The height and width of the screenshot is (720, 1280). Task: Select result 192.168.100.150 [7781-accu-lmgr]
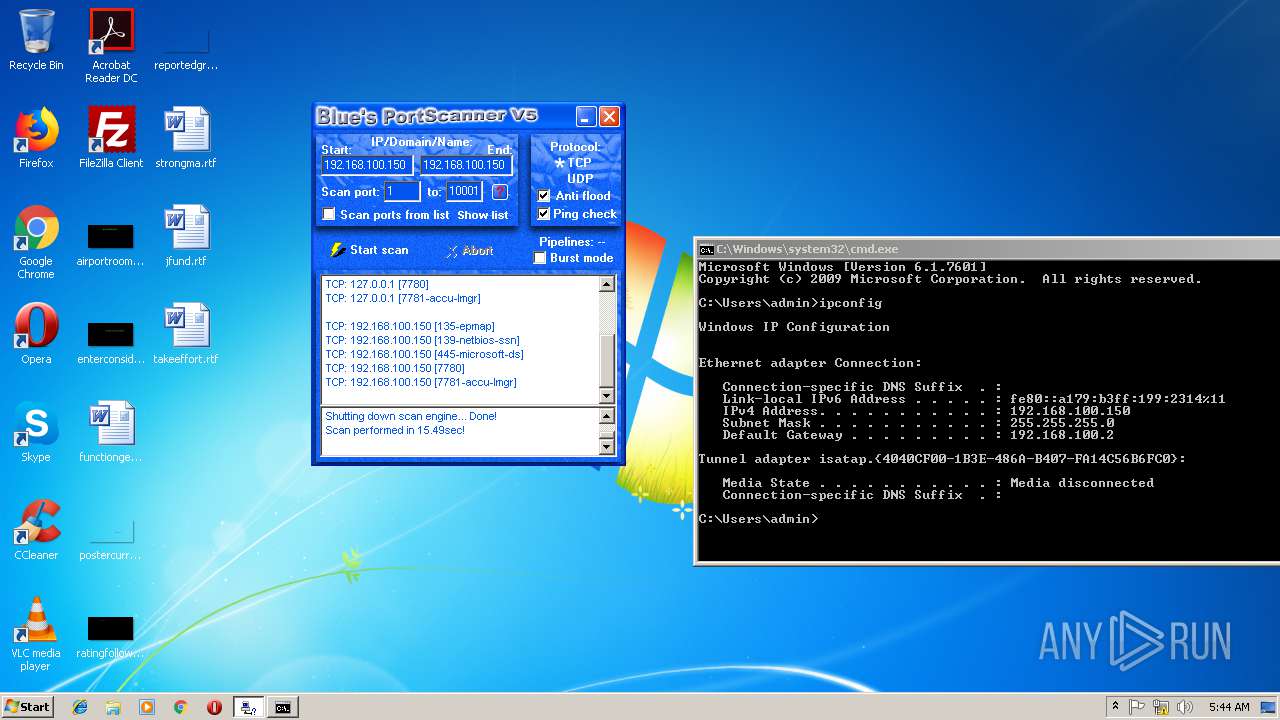coord(421,382)
